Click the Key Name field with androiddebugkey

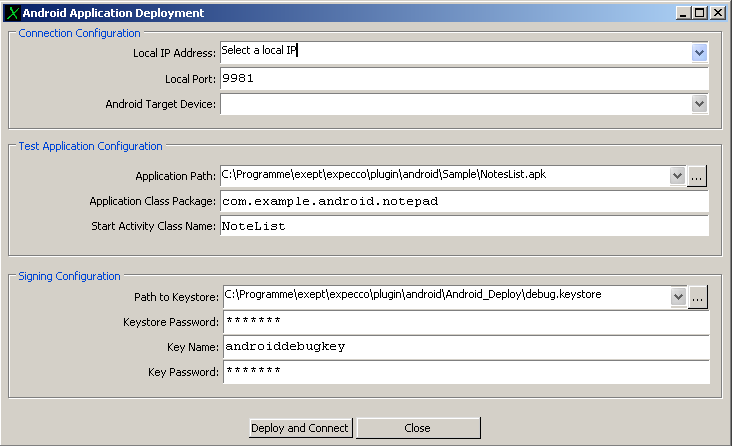[463, 347]
